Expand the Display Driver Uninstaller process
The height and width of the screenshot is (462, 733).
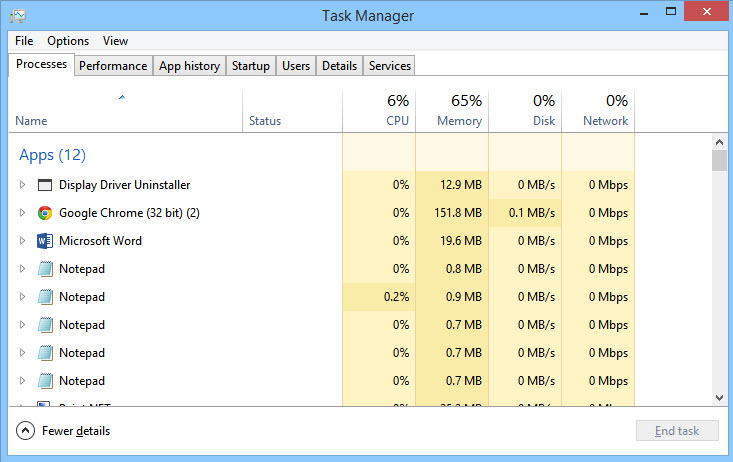[x=22, y=185]
